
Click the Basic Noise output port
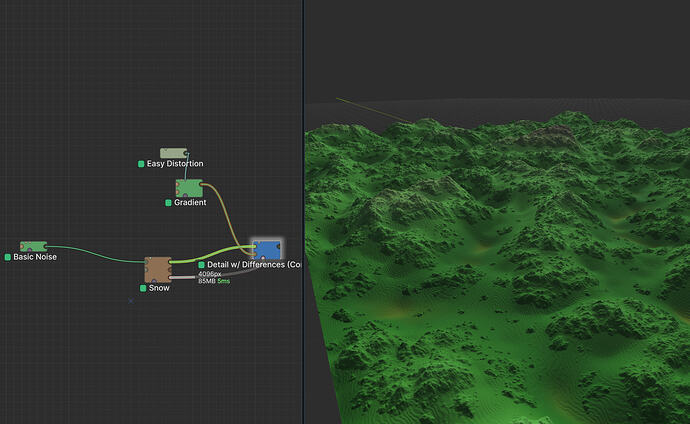coord(45,247)
